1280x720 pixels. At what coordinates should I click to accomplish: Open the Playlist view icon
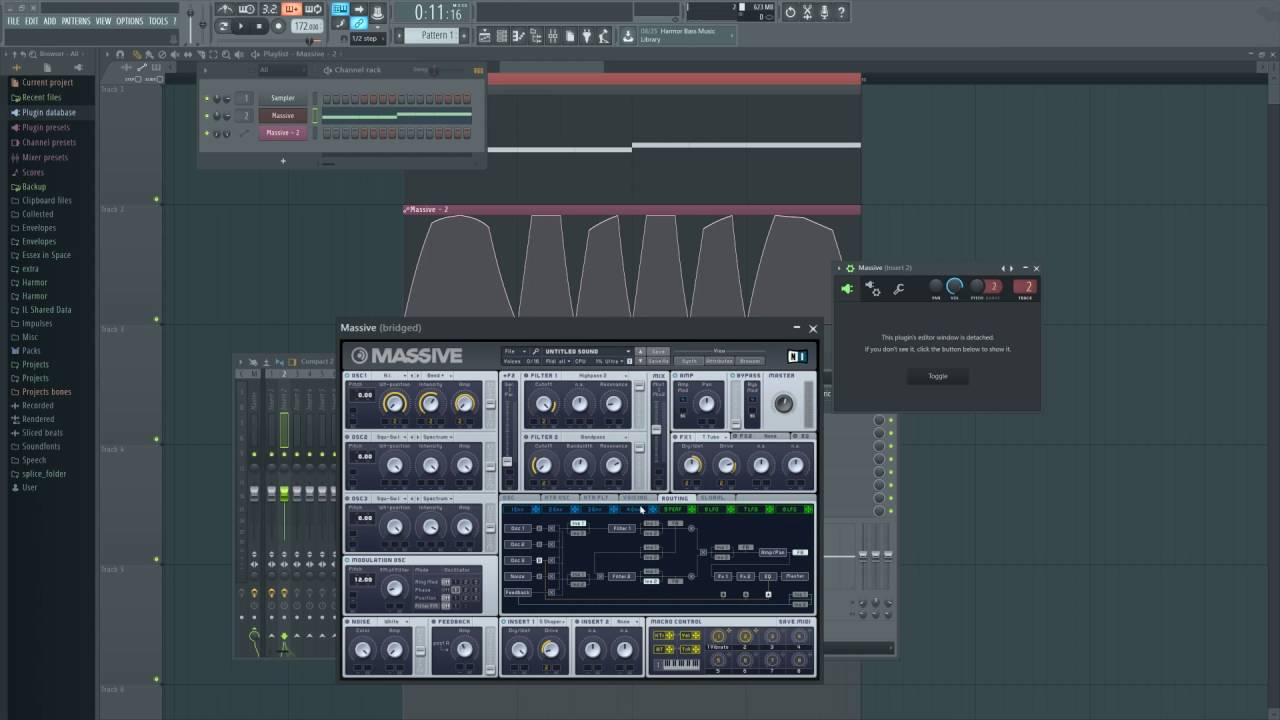(485, 36)
